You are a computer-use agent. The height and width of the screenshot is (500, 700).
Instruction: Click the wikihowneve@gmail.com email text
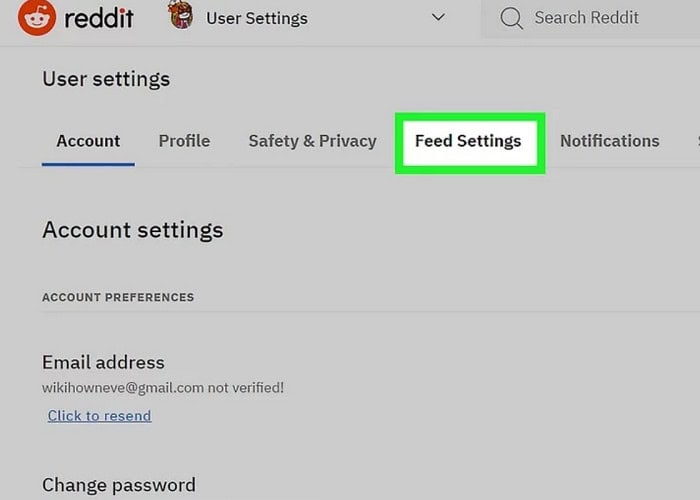123,388
